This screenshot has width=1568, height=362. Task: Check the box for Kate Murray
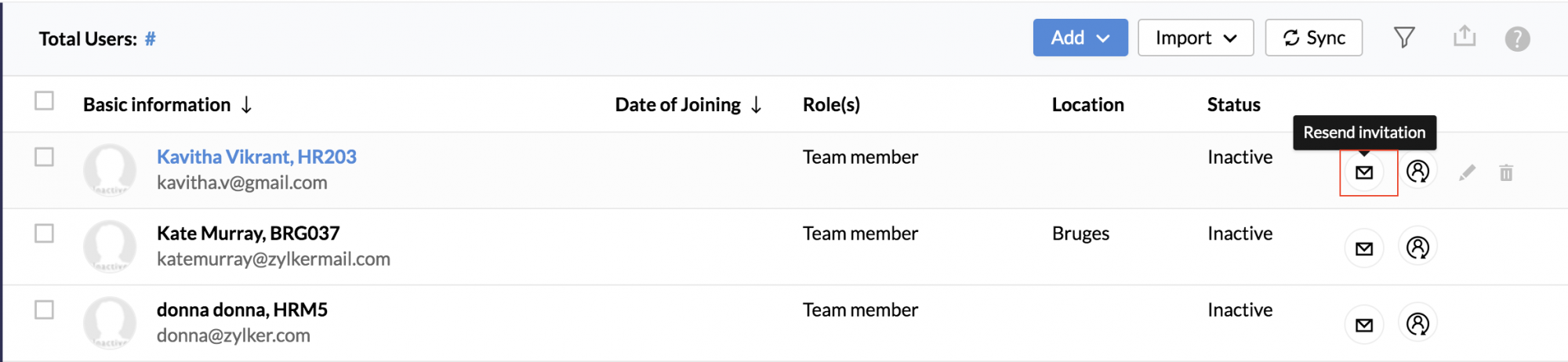[44, 233]
